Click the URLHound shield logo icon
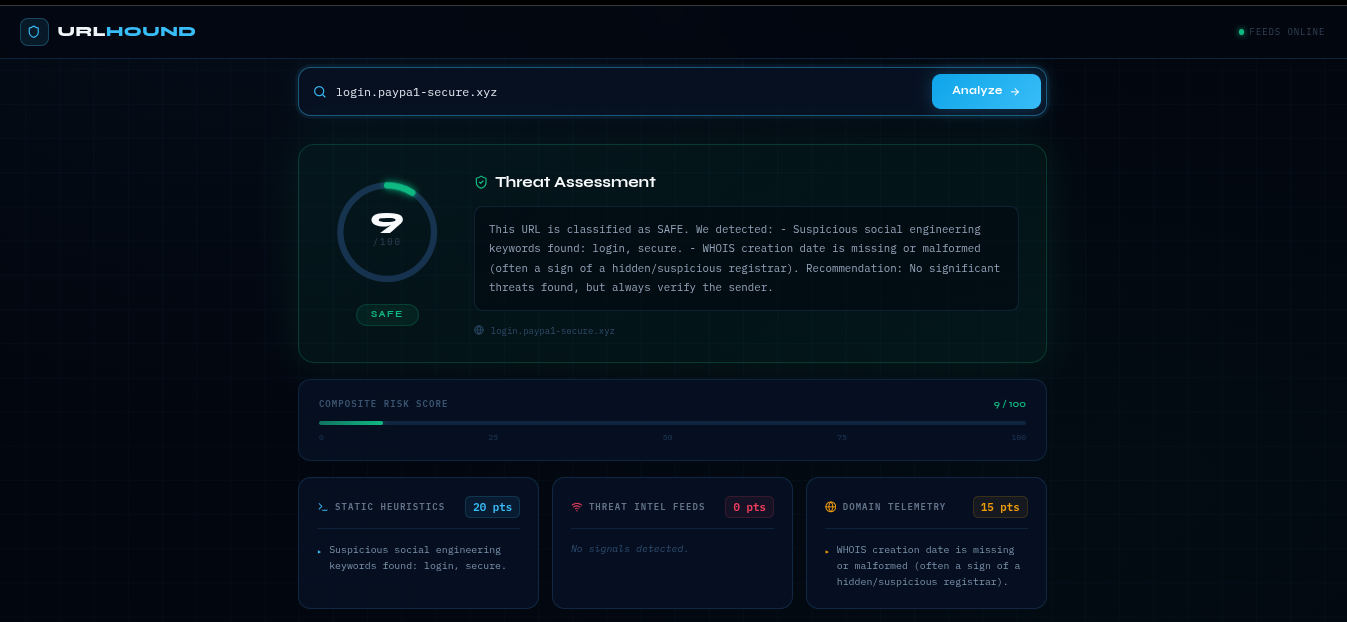 (34, 32)
